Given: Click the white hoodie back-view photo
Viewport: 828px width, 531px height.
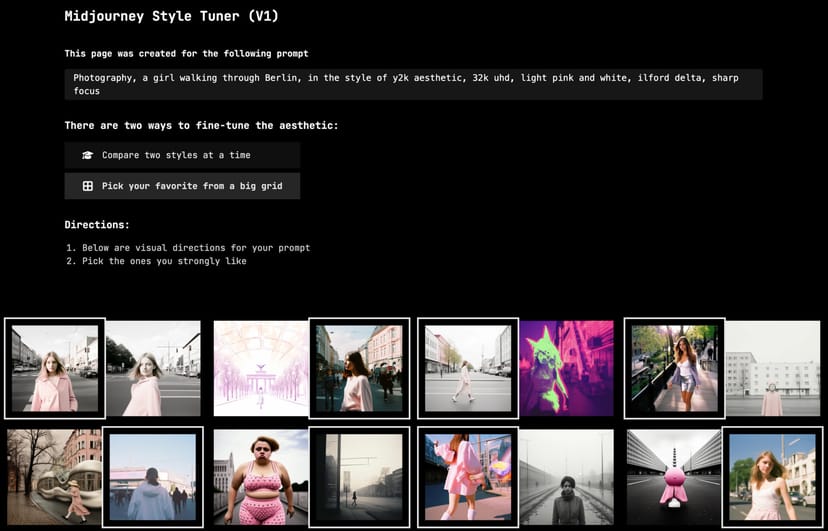Looking at the screenshot, I should [x=153, y=476].
